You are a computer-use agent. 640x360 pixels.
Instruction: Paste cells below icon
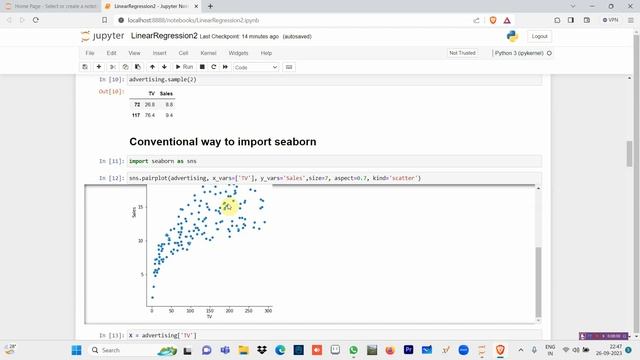pyautogui.click(x=138, y=67)
